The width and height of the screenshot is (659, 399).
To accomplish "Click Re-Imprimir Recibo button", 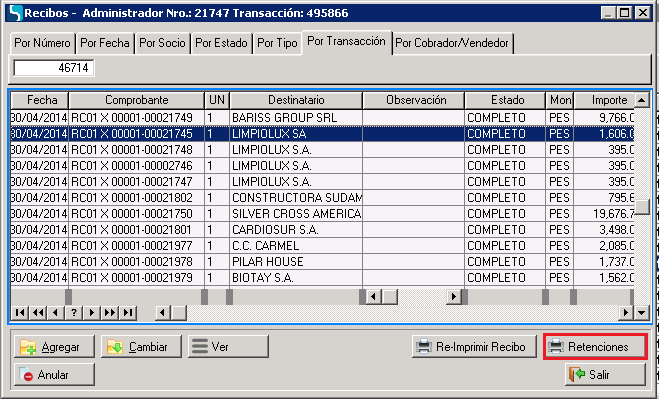I will 474,347.
